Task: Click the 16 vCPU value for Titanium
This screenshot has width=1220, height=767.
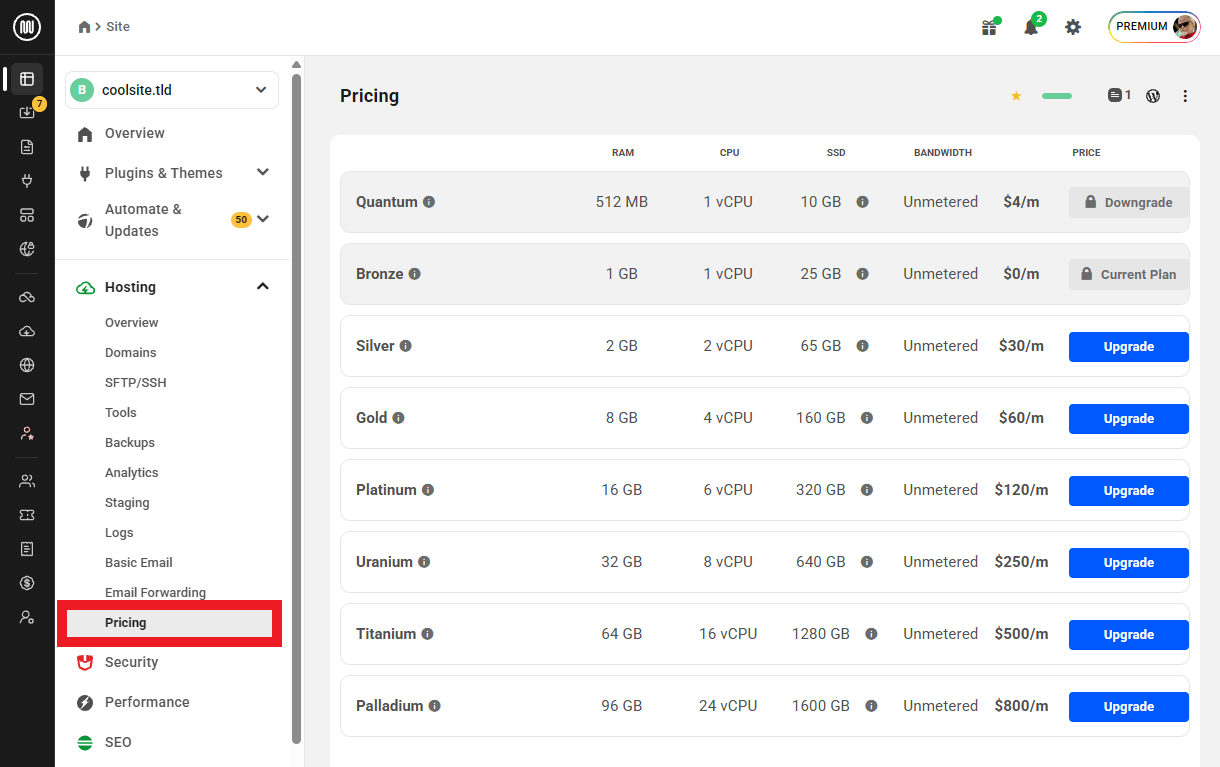Action: (728, 634)
